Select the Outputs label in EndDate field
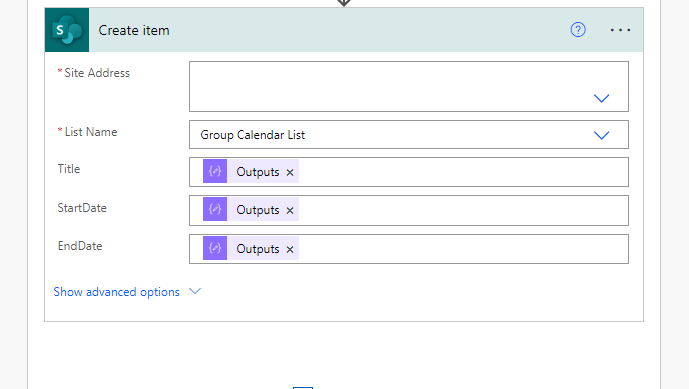Screen dimensions: 689x389 (257, 249)
